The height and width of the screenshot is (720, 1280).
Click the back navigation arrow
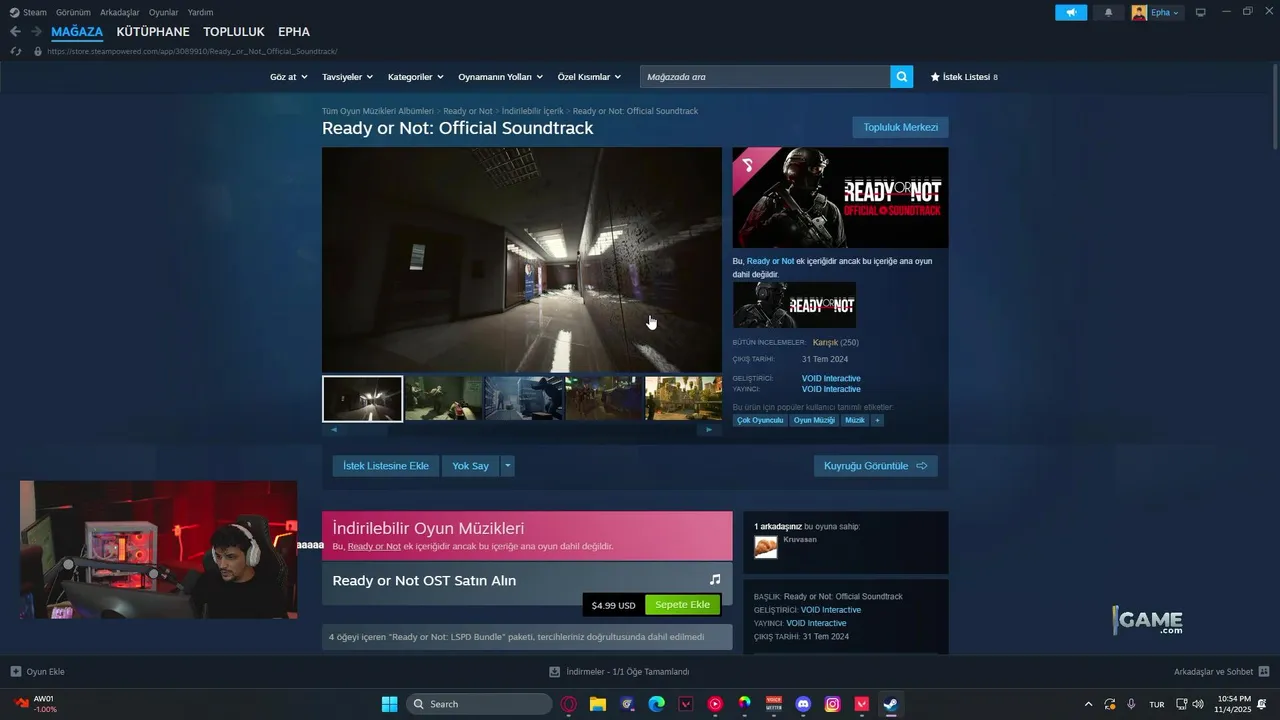tap(15, 31)
